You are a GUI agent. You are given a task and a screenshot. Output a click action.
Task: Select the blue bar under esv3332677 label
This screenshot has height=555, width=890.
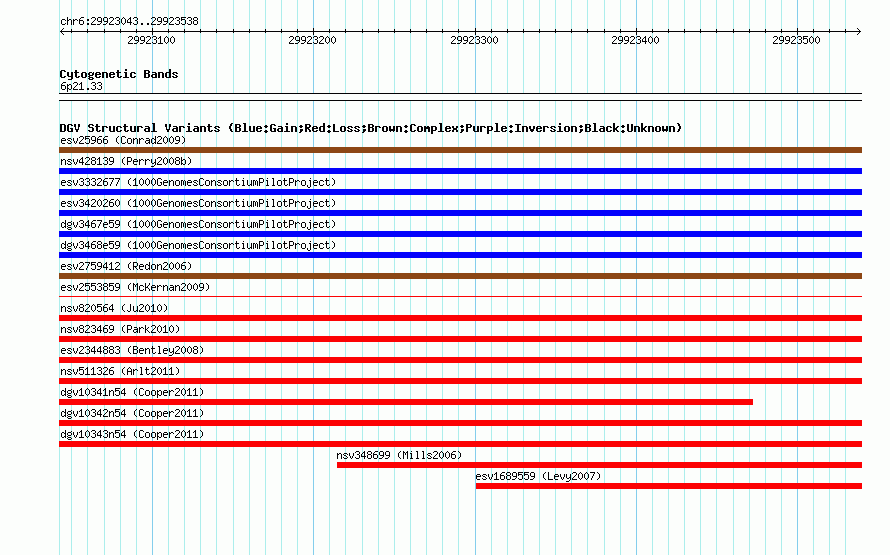(x=460, y=192)
